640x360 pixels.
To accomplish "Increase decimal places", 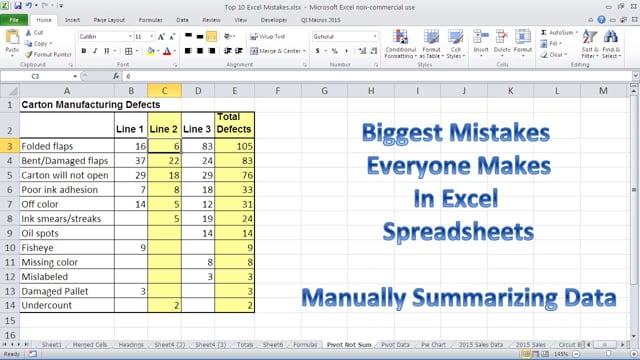I will 362,51.
